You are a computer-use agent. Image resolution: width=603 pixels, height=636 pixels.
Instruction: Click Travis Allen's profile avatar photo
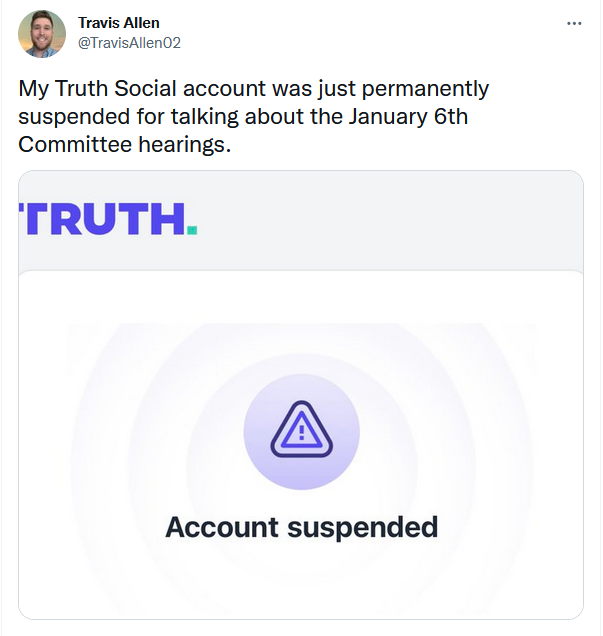pyautogui.click(x=43, y=34)
